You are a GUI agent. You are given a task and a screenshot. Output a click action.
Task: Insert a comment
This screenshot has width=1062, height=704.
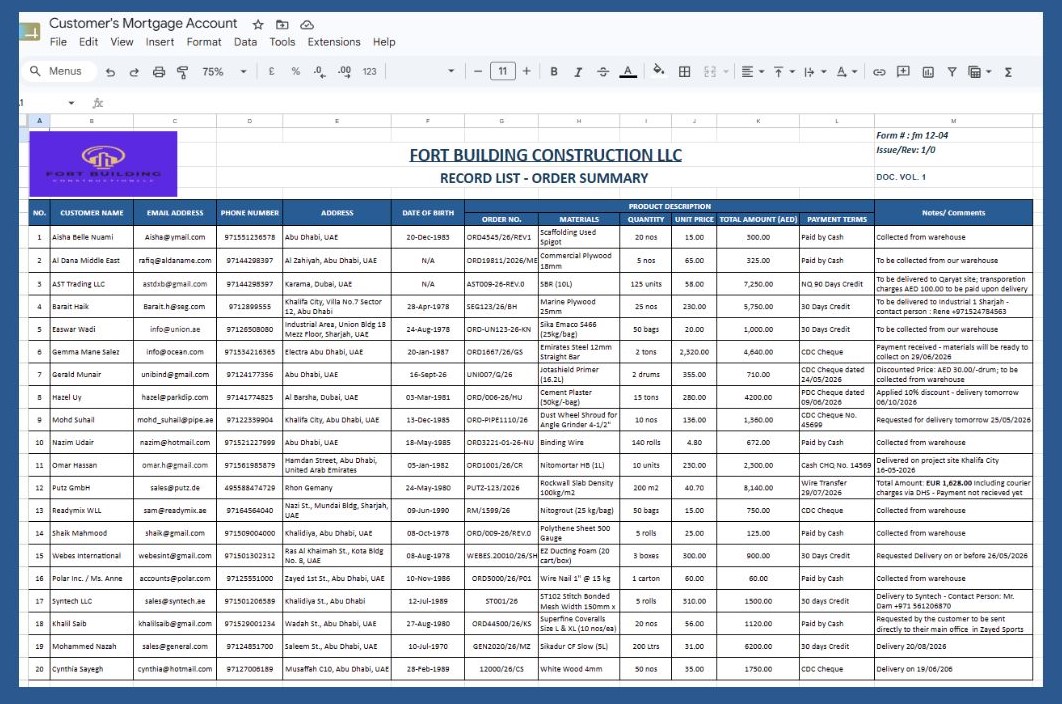[x=904, y=72]
